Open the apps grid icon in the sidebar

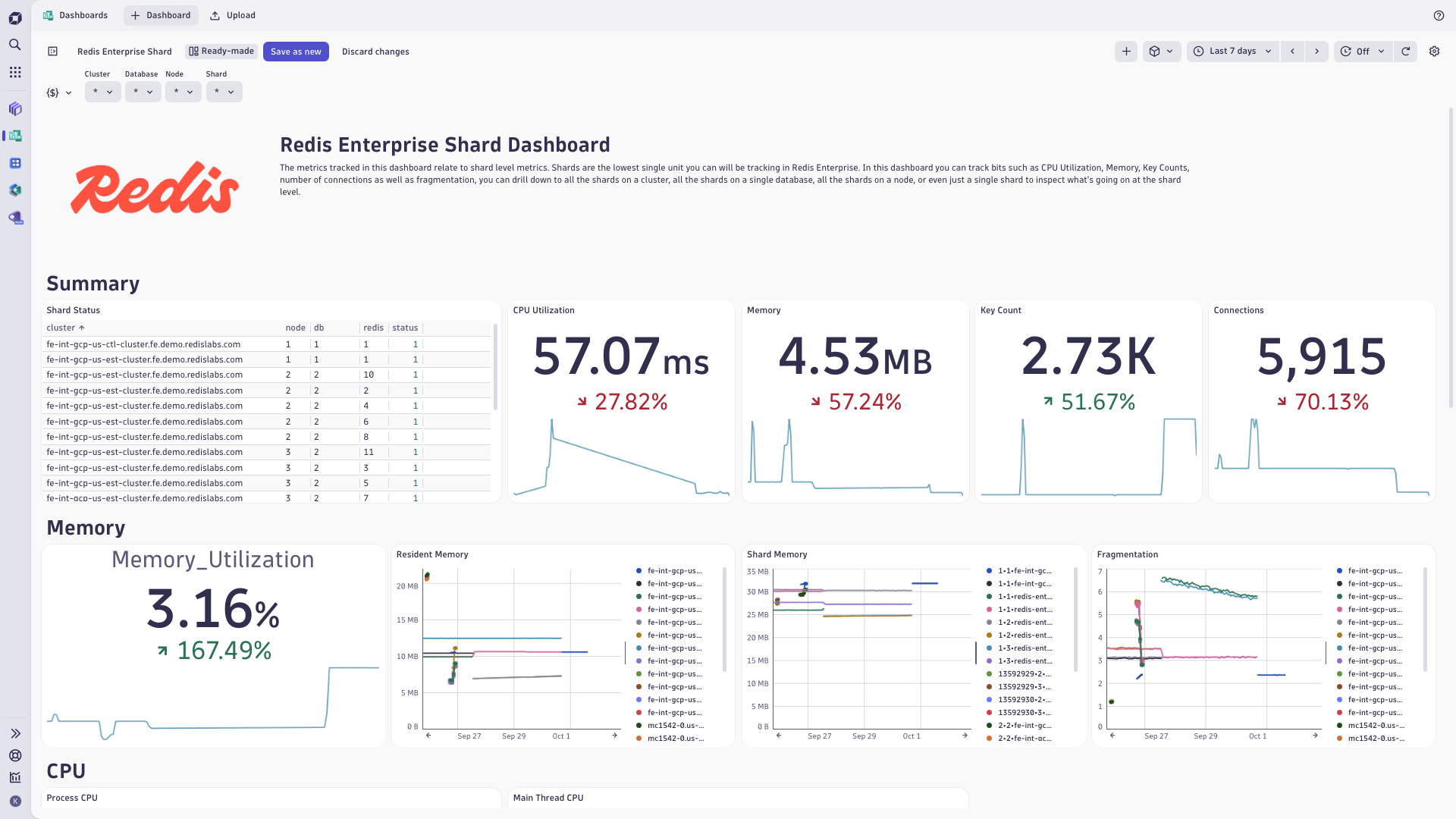[x=15, y=72]
